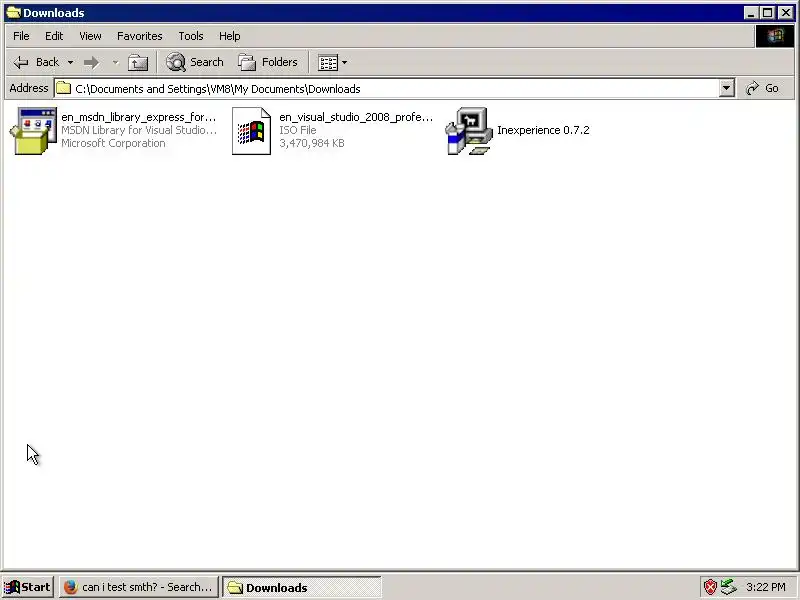Click the 3:22 PM clock
This screenshot has width=800, height=600.
(x=766, y=587)
